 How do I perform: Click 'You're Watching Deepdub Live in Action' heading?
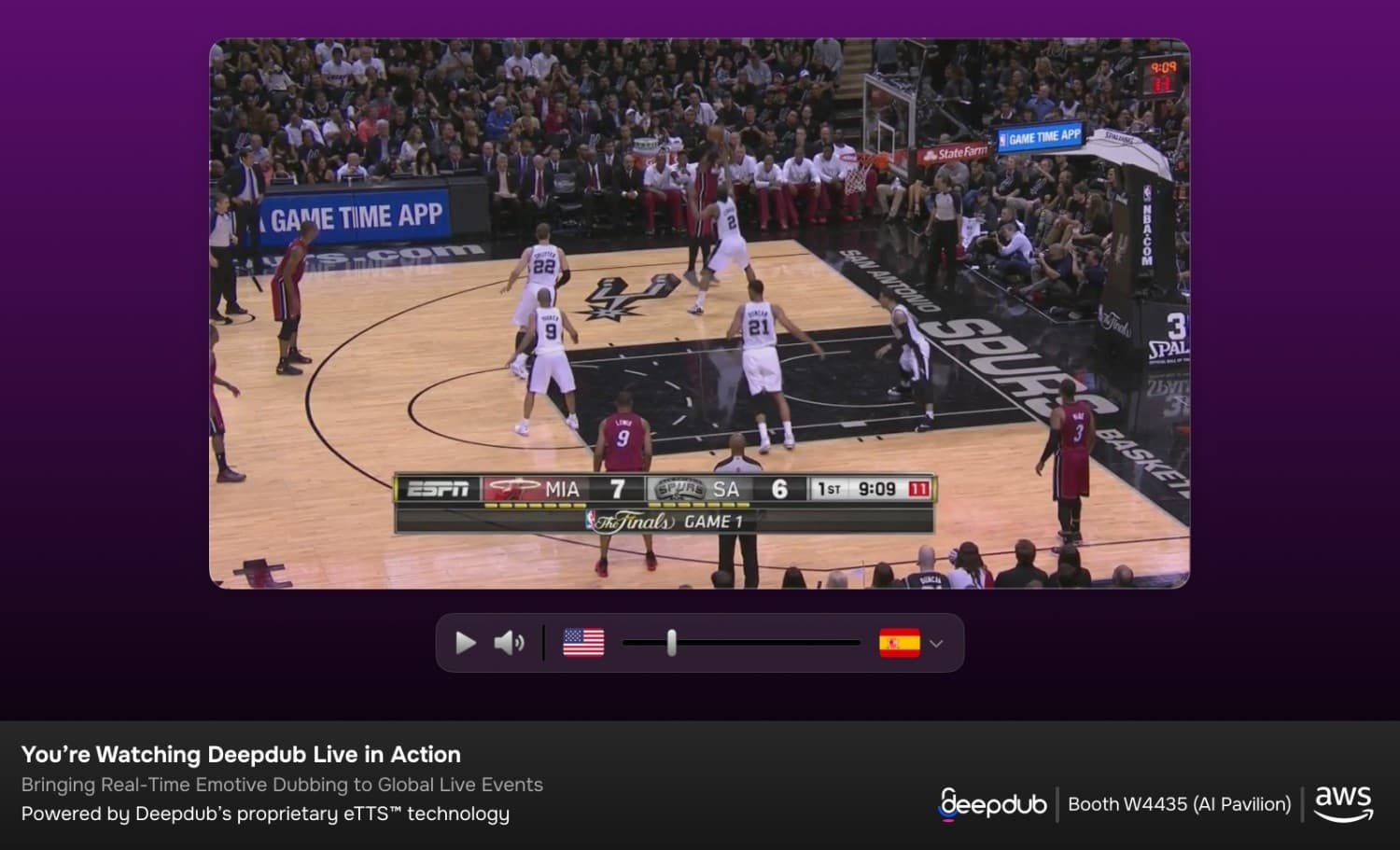point(241,754)
